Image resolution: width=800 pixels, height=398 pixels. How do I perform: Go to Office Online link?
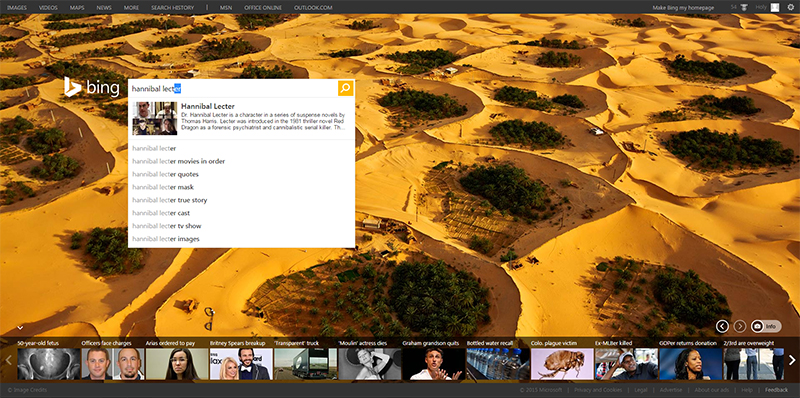tap(263, 8)
